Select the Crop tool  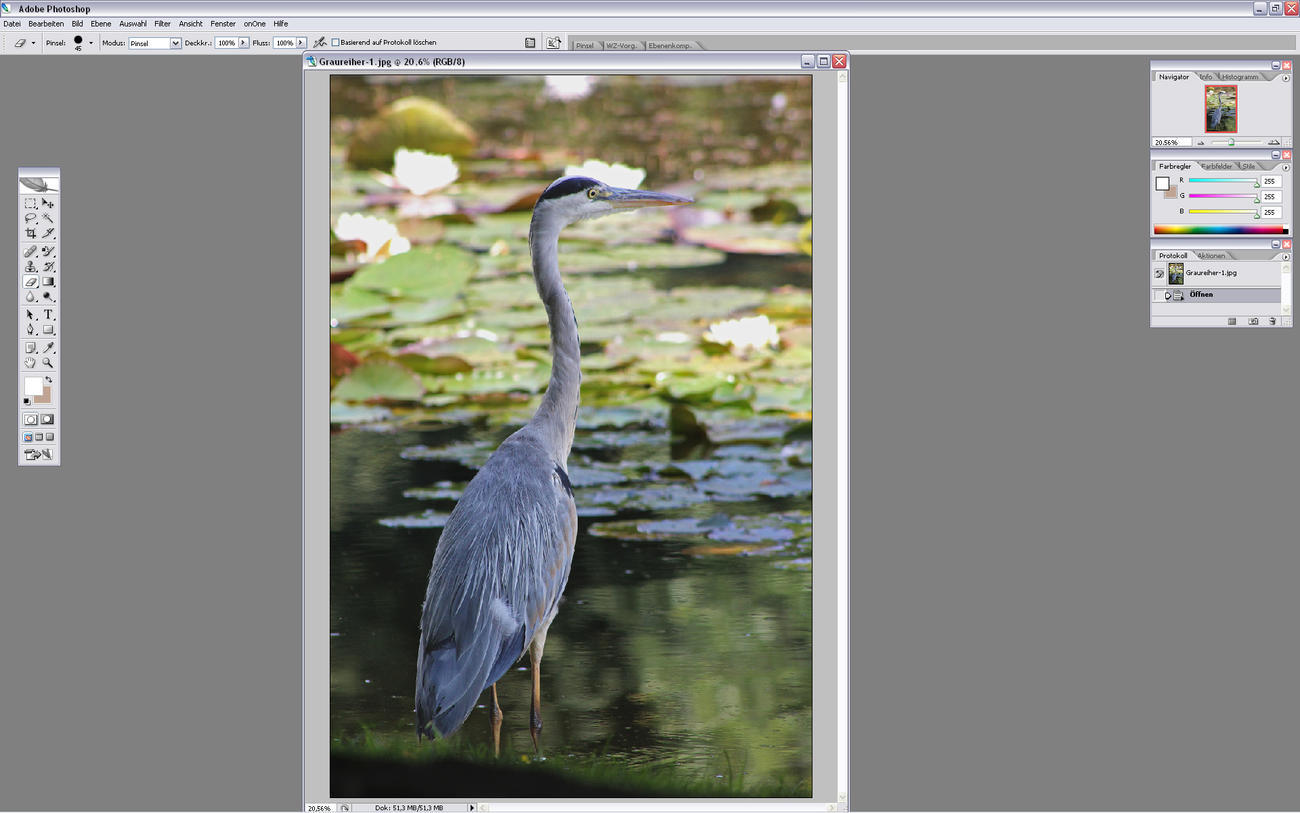(x=31, y=232)
